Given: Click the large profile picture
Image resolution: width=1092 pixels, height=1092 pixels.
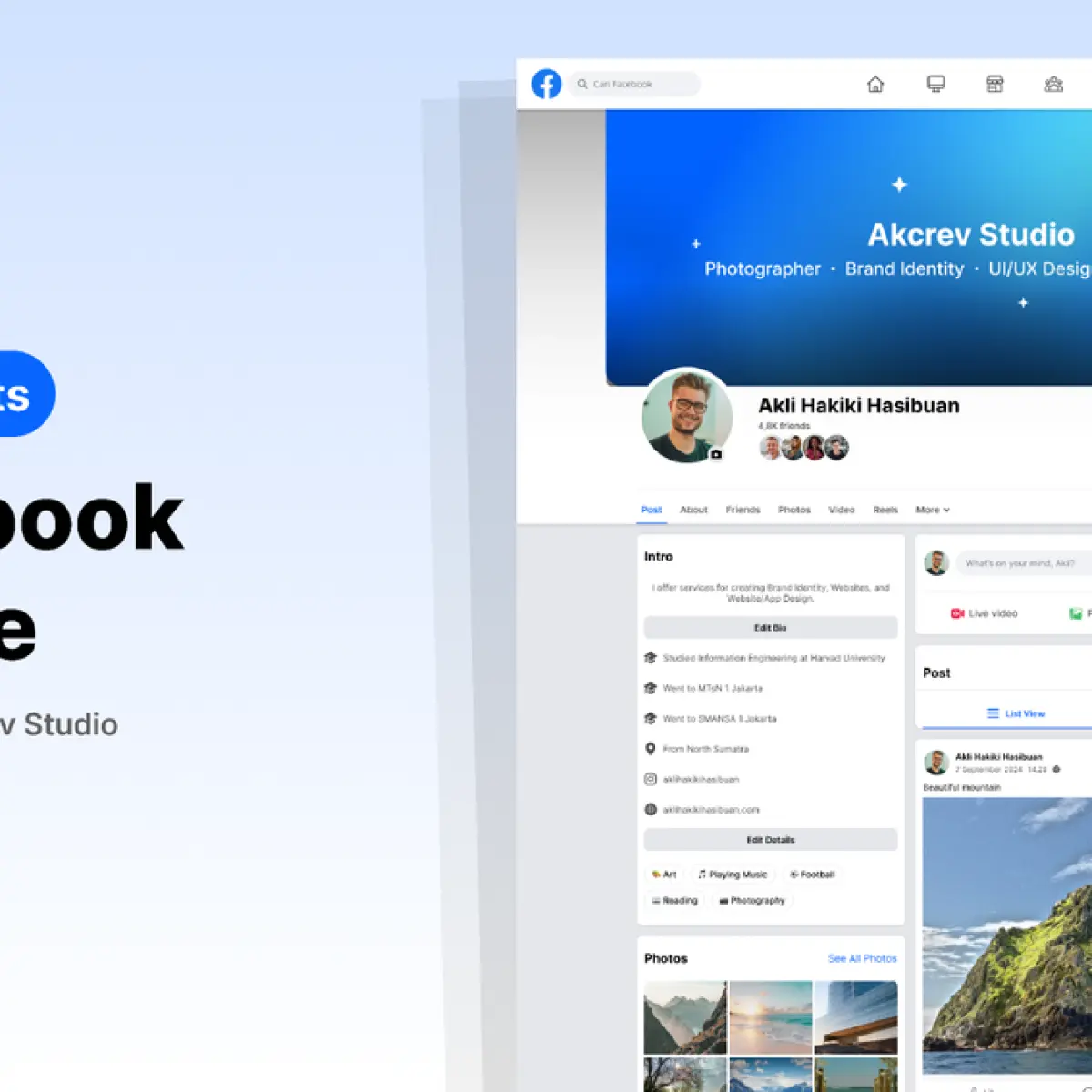Looking at the screenshot, I should 687,416.
